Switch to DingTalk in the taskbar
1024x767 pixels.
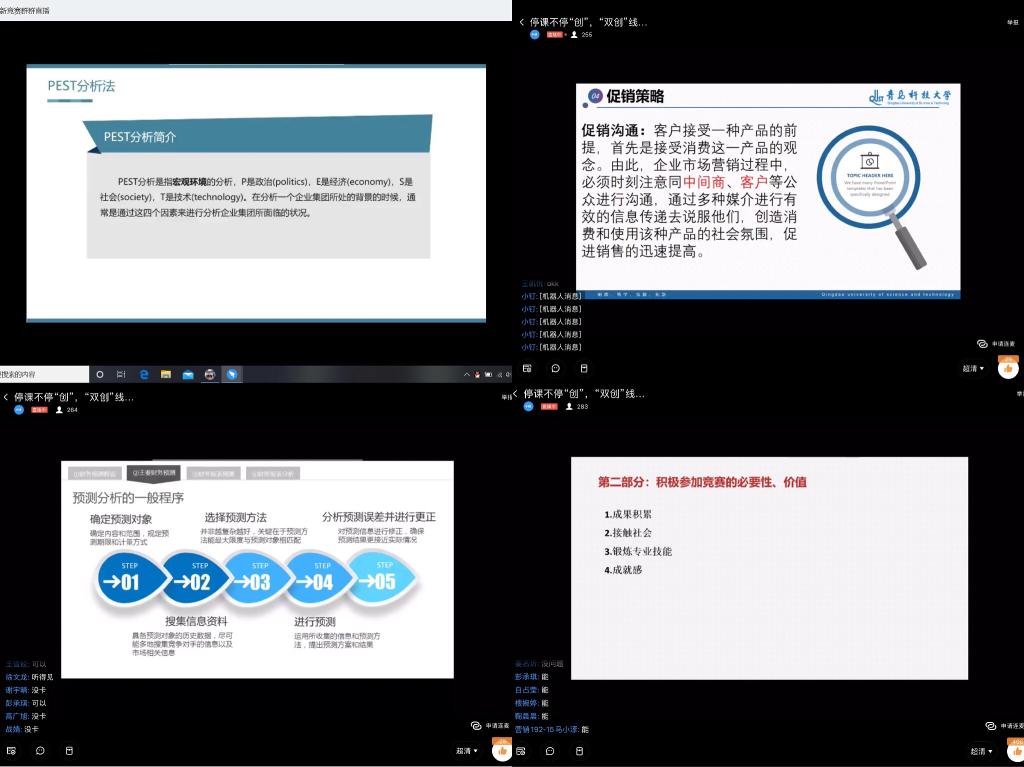point(232,374)
